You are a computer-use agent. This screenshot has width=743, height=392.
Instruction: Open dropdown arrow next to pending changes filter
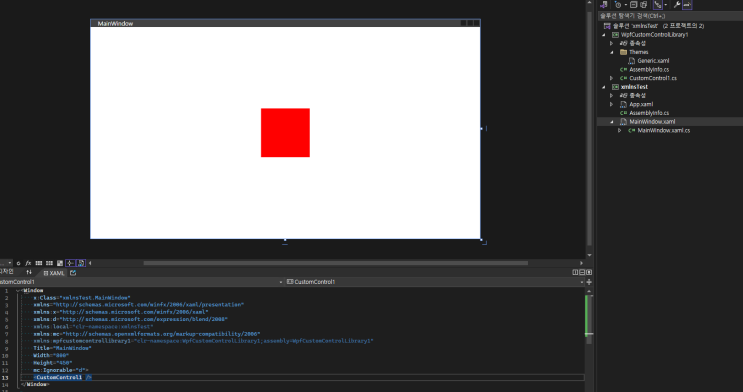(625, 5)
